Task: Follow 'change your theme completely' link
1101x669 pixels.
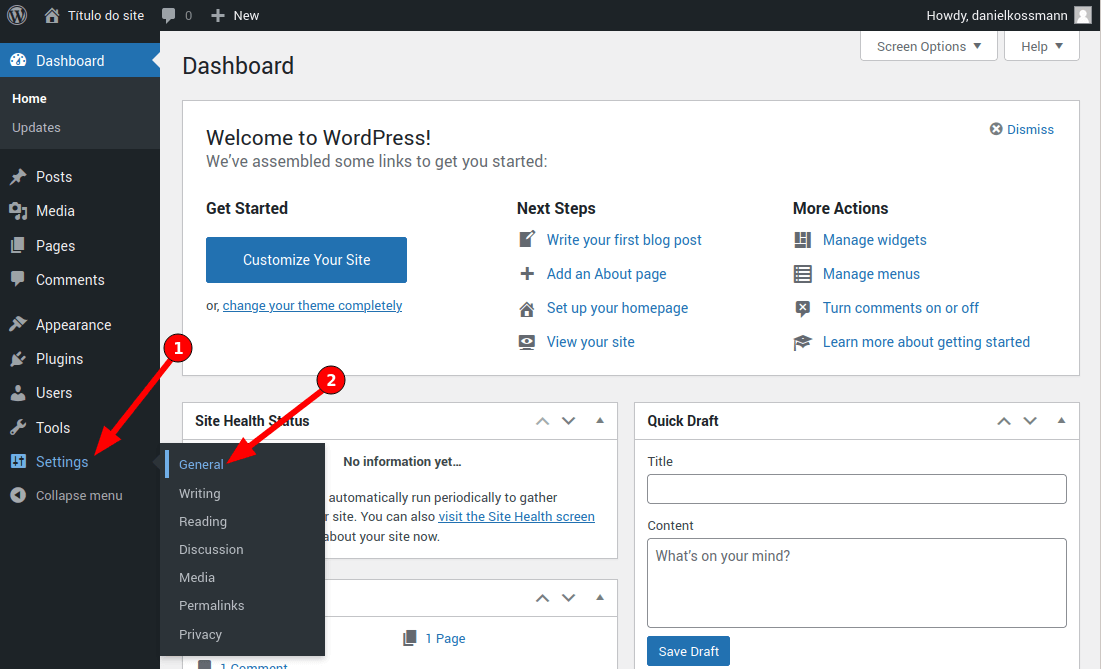Action: tap(312, 306)
